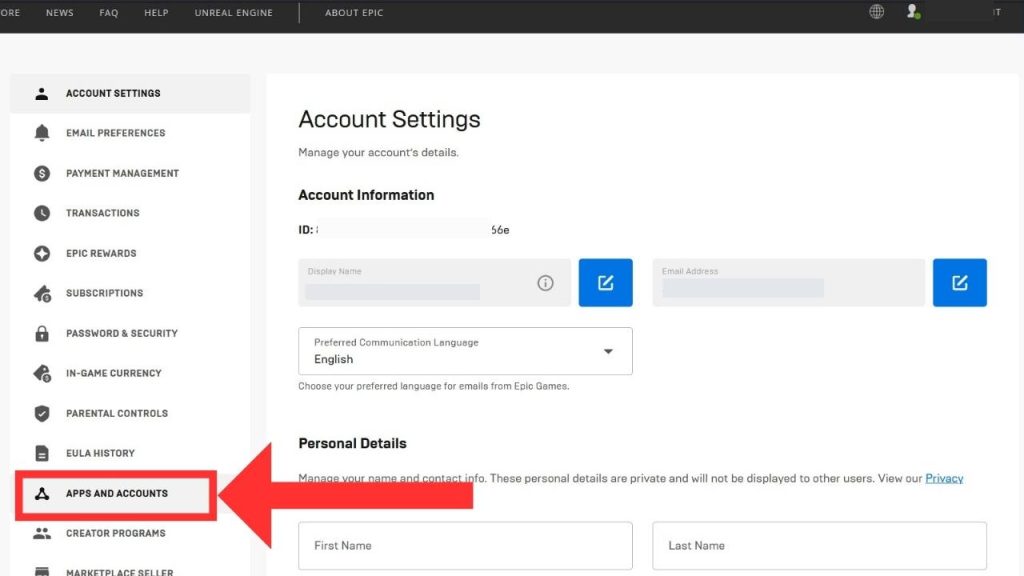Open Epic Rewards section

[130, 253]
